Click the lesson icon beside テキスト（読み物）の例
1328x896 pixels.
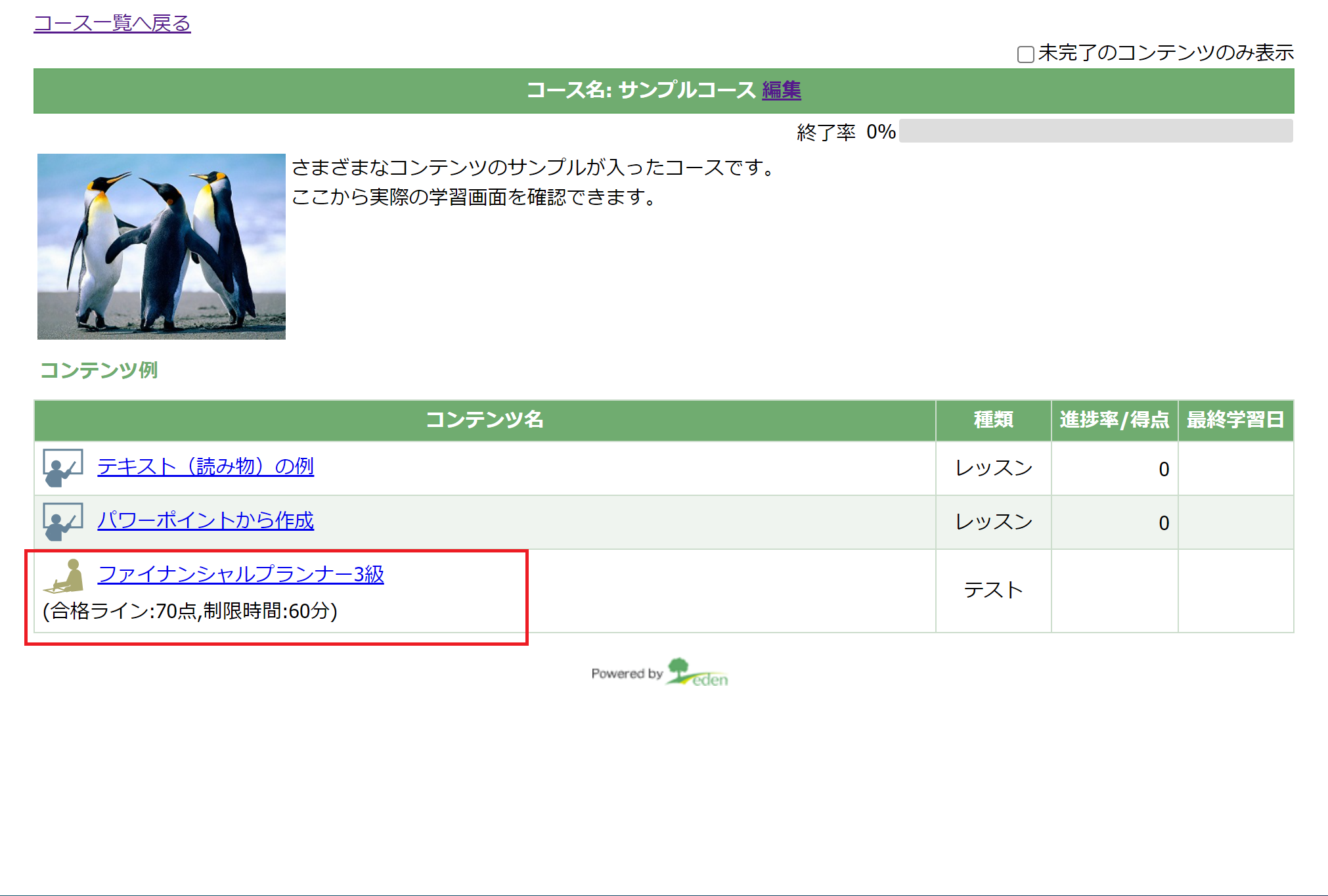pos(63,468)
